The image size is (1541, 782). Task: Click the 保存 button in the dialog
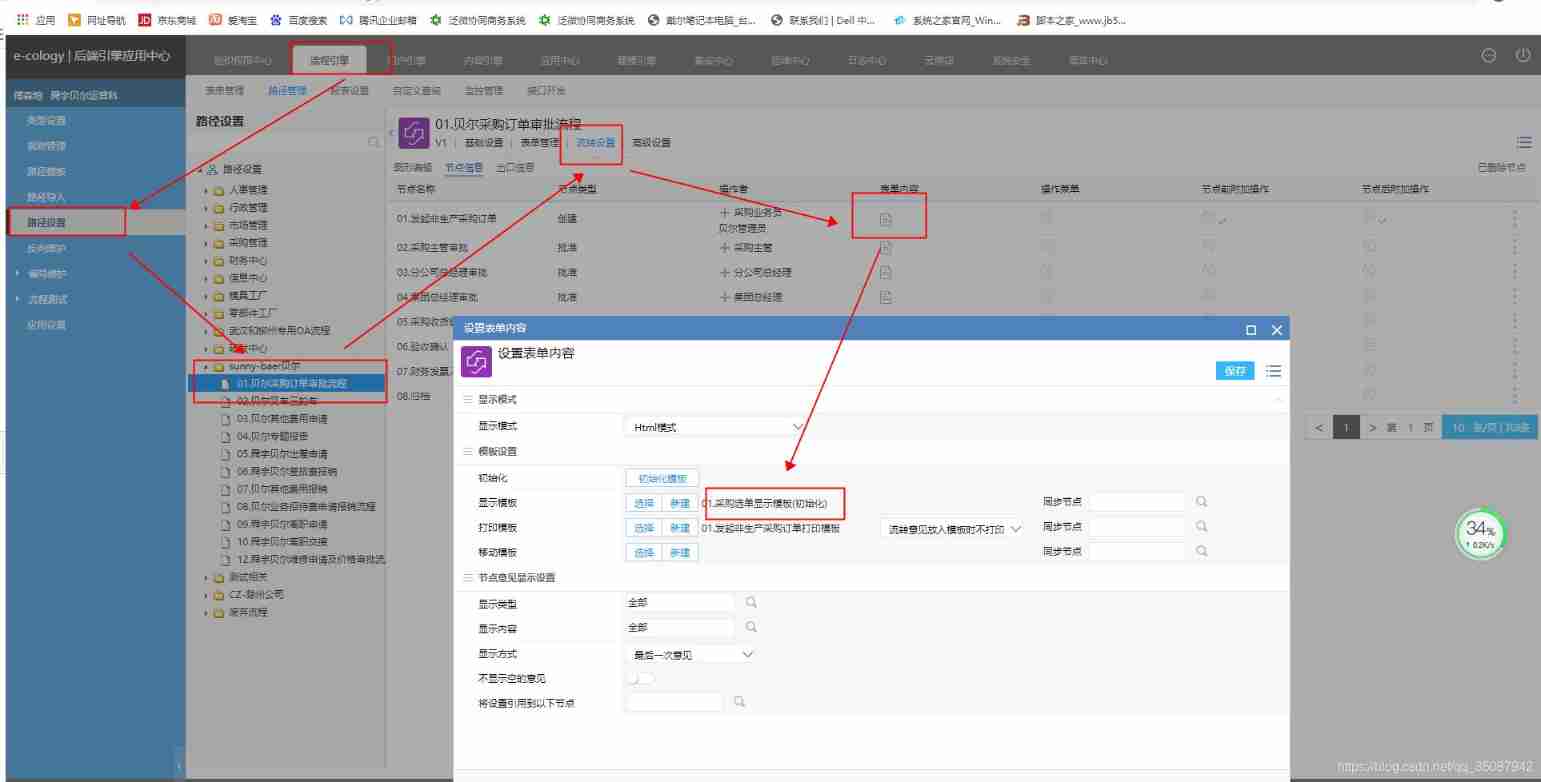tap(1235, 370)
